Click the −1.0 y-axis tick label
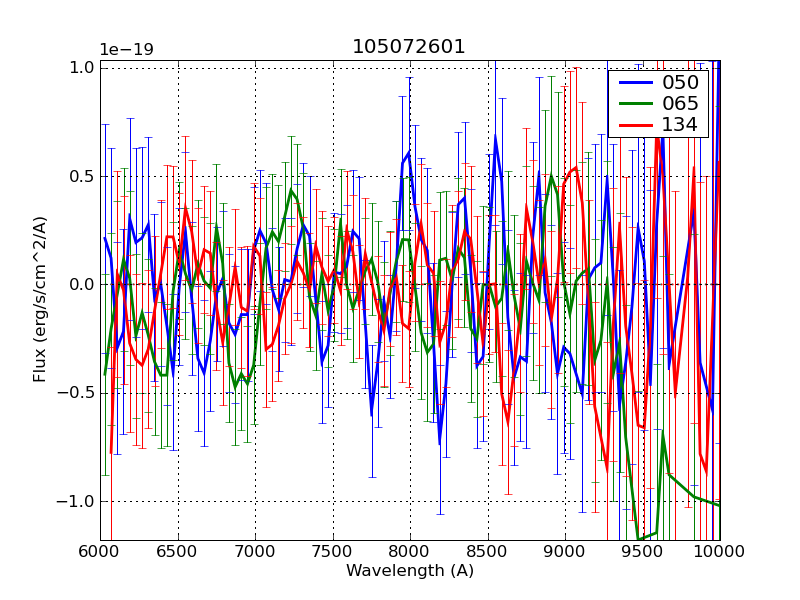The image size is (800, 600). [x=78, y=501]
